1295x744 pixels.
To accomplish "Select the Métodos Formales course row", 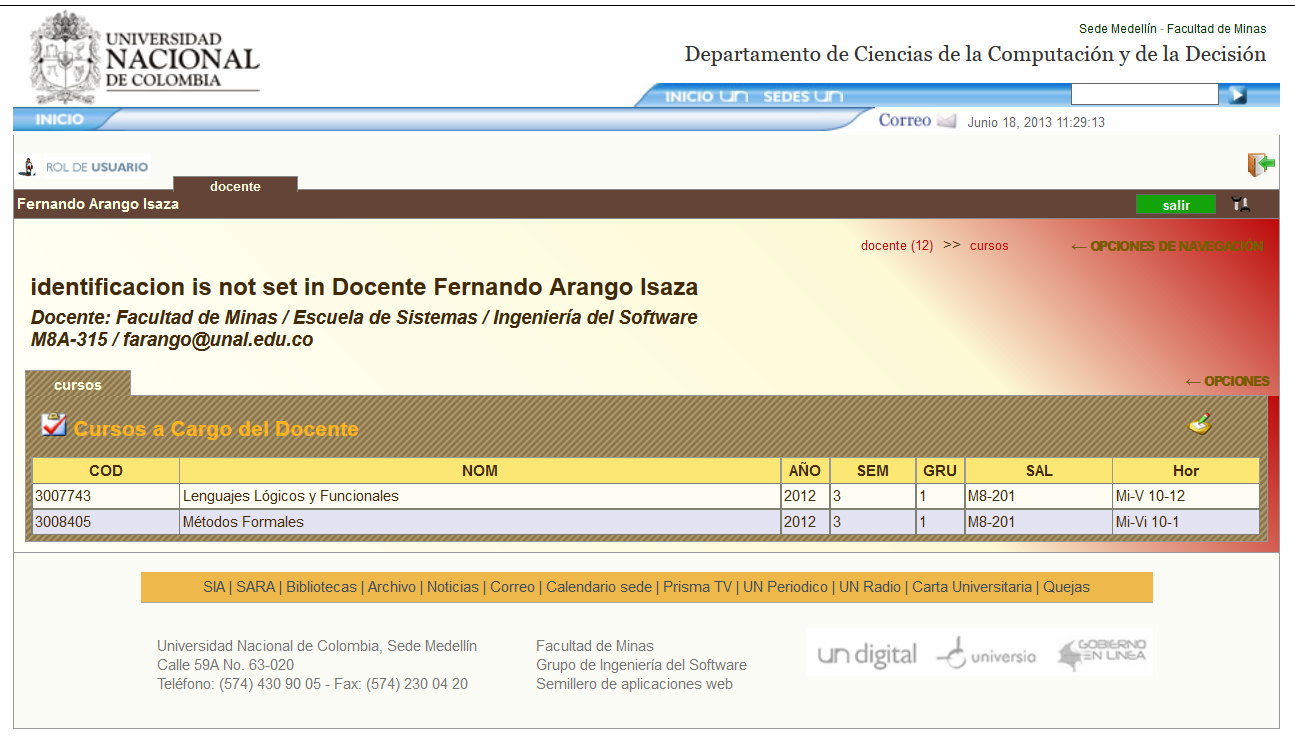I will coord(243,522).
